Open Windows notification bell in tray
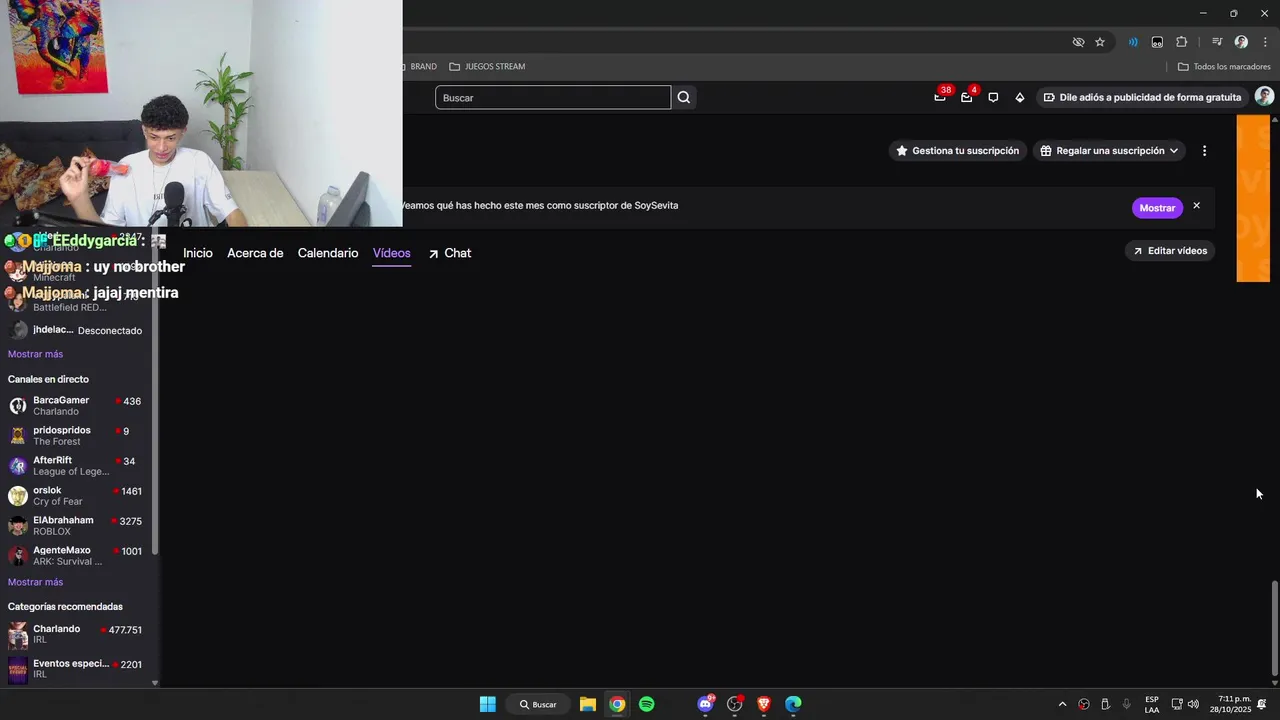The height and width of the screenshot is (720, 1280). point(1262,704)
